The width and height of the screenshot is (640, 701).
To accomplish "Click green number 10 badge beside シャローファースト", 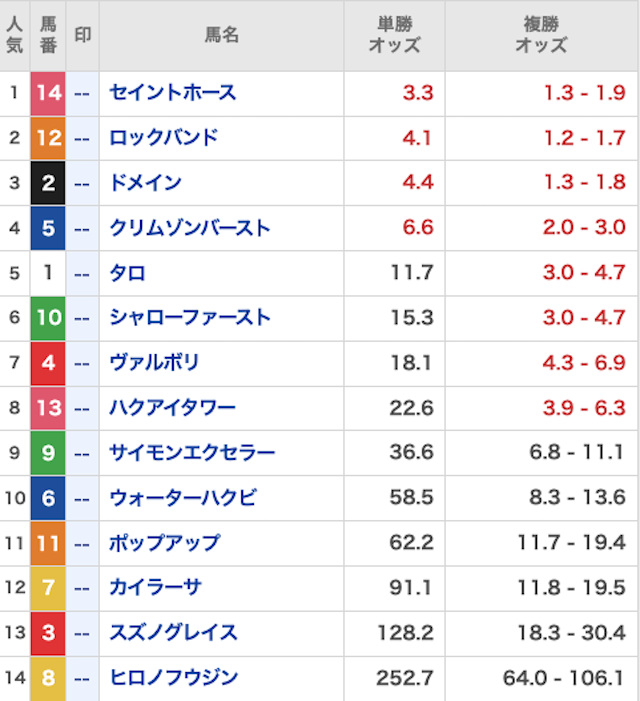I will tap(48, 318).
